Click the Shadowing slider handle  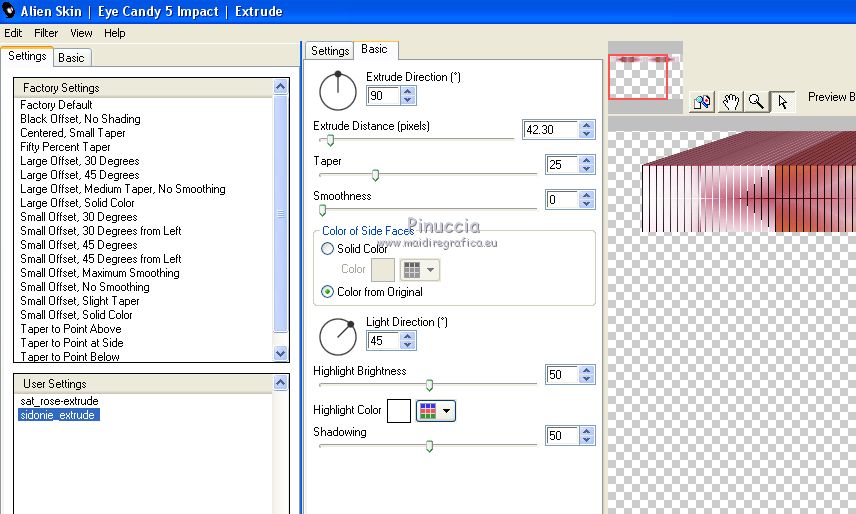[x=429, y=446]
